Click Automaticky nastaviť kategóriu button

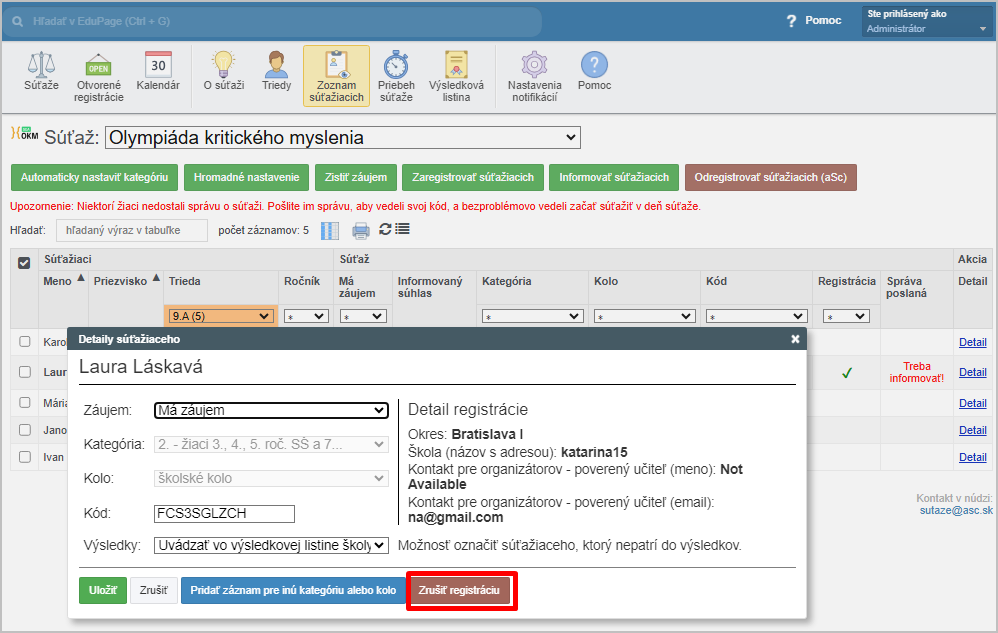pos(94,177)
